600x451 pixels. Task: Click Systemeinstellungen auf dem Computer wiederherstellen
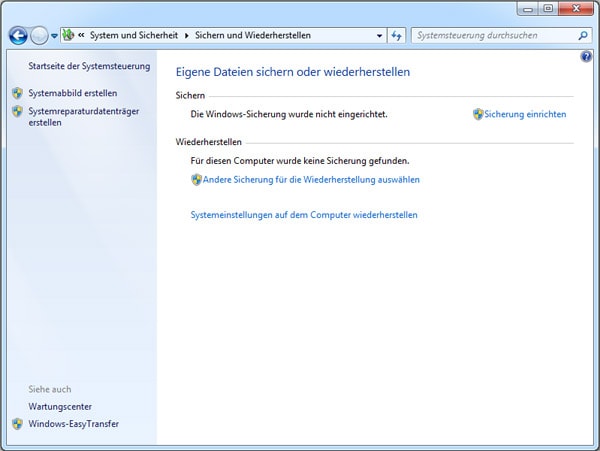pyautogui.click(x=304, y=215)
